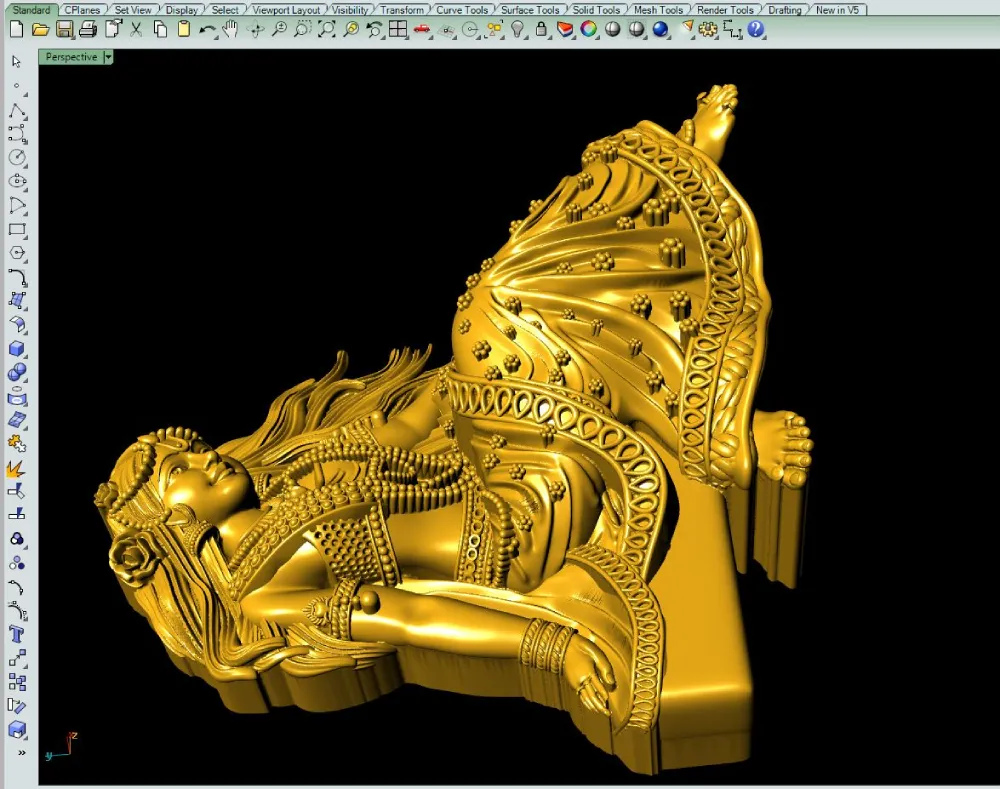The image size is (1000, 789).
Task: Choose the Text Object T icon
Action: (17, 635)
